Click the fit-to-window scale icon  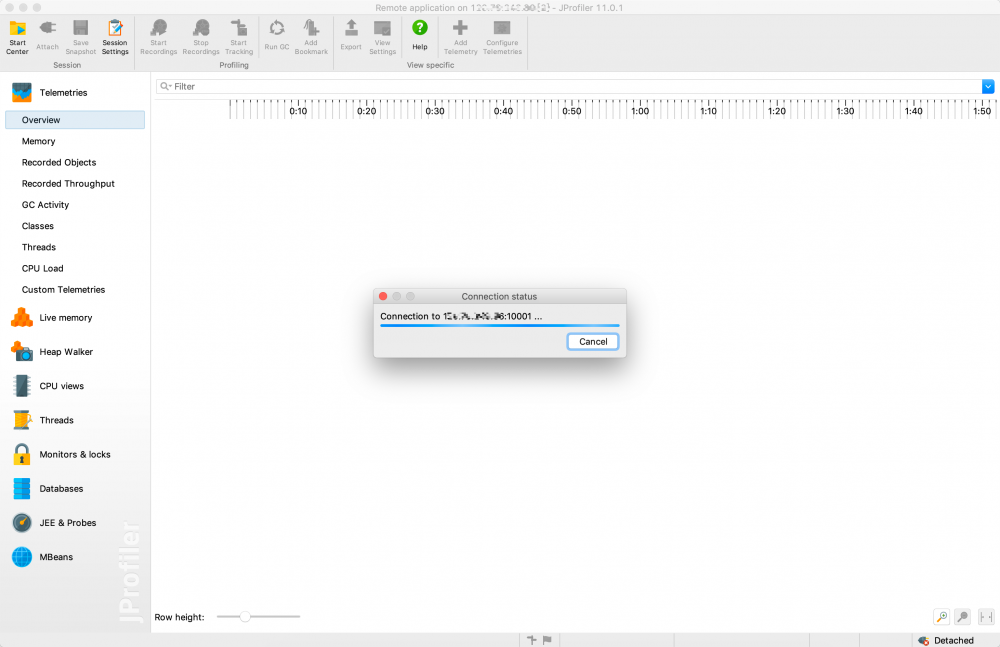click(x=985, y=616)
